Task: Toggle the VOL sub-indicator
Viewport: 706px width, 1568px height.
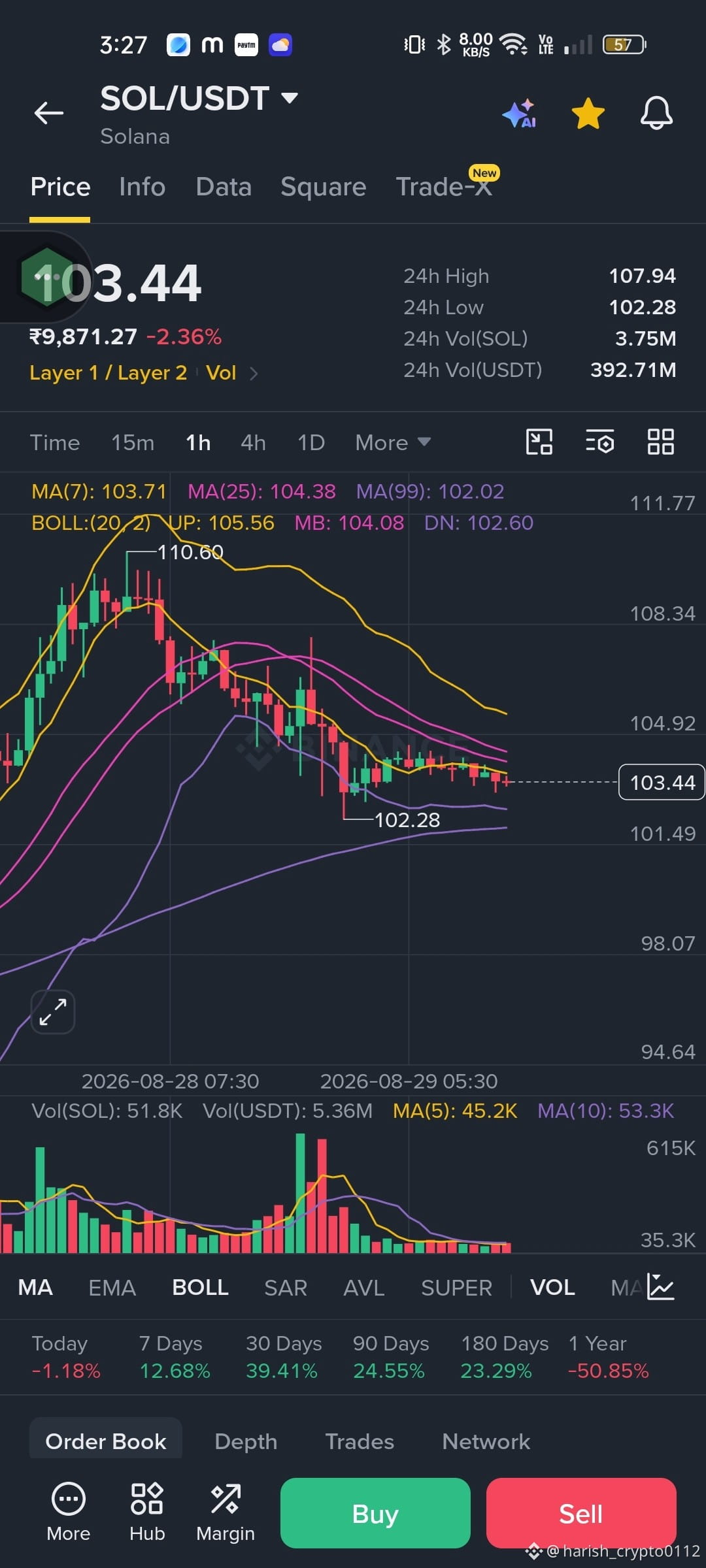Action: click(553, 1288)
